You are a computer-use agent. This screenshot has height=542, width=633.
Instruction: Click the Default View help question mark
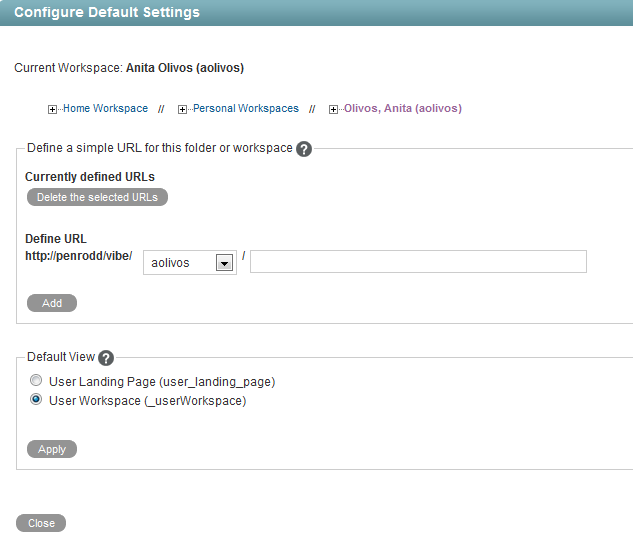pyautogui.click(x=106, y=358)
